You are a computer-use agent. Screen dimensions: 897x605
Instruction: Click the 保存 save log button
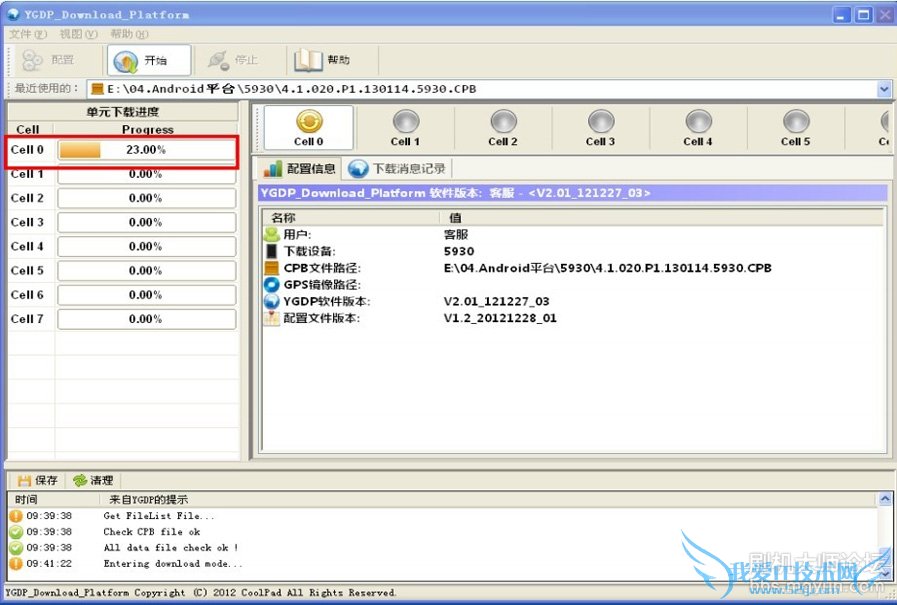pyautogui.click(x=38, y=480)
